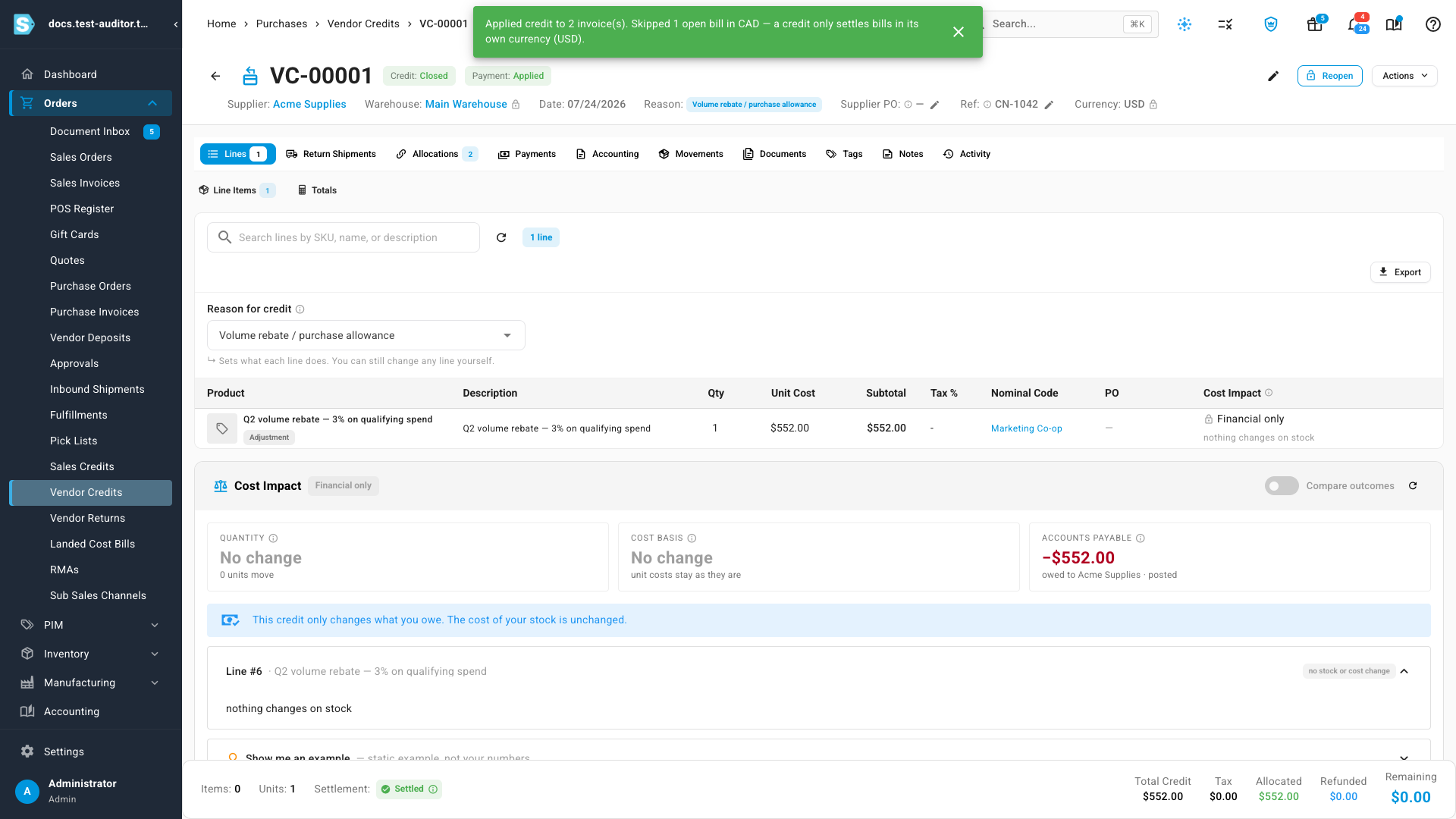Open the gift rewards icon in header
This screenshot has height=819, width=1456.
(1315, 24)
